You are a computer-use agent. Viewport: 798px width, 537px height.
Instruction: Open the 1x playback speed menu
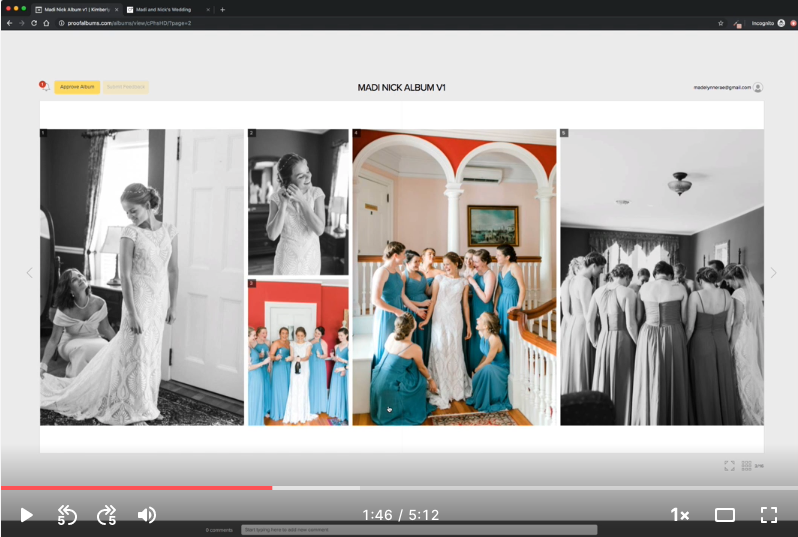(679, 515)
